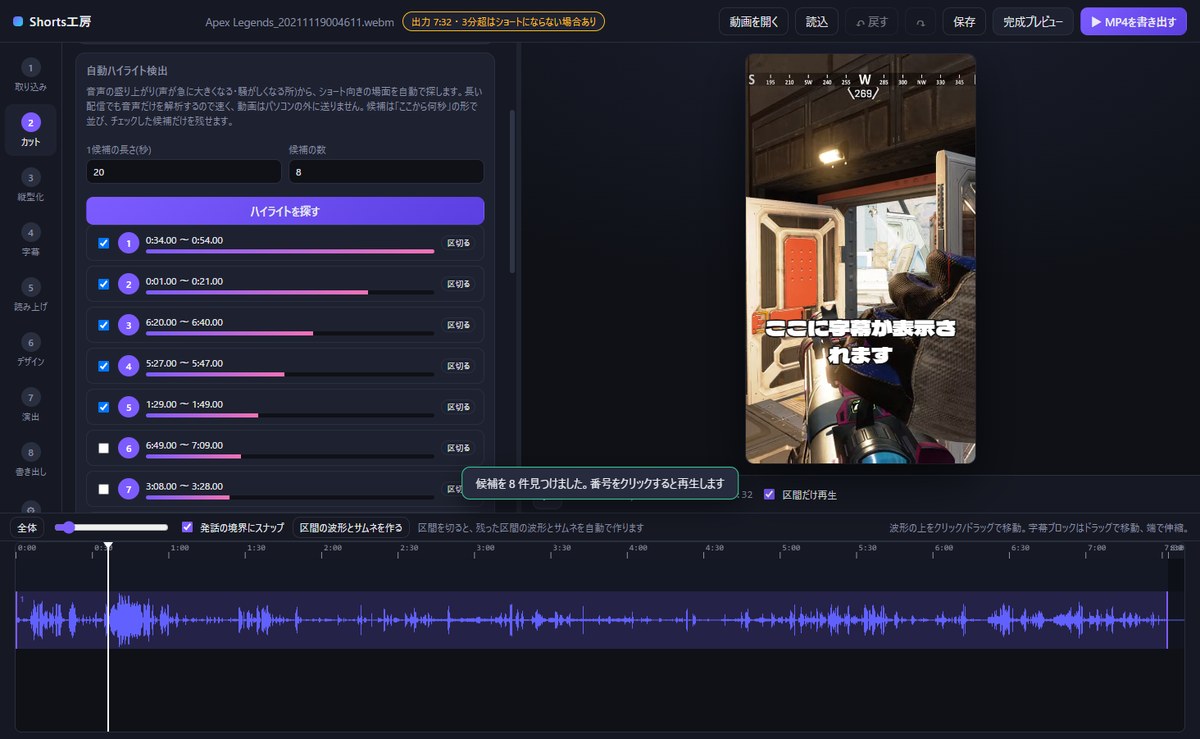
Task: Click the timeline zoom slider
Action: click(111, 527)
